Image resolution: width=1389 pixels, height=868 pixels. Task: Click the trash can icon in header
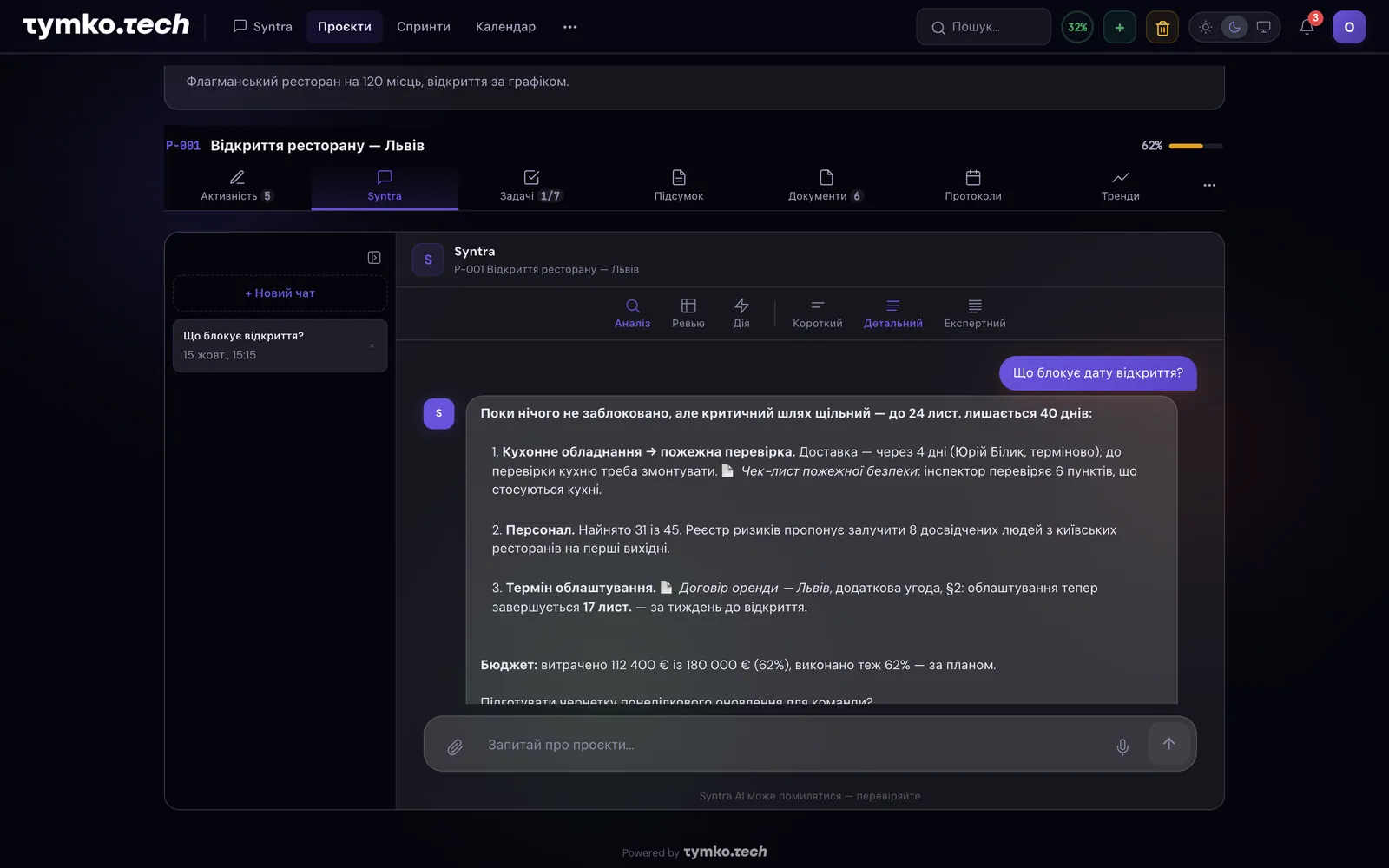tap(1162, 27)
